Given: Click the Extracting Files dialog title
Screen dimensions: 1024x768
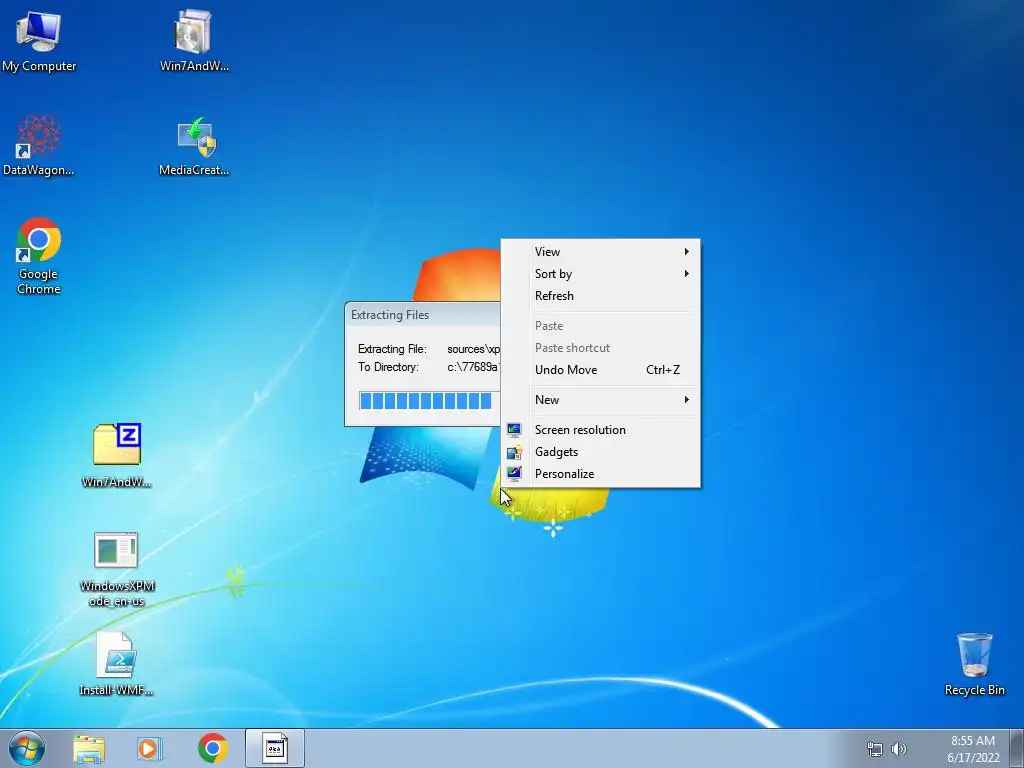Looking at the screenshot, I should click(390, 315).
